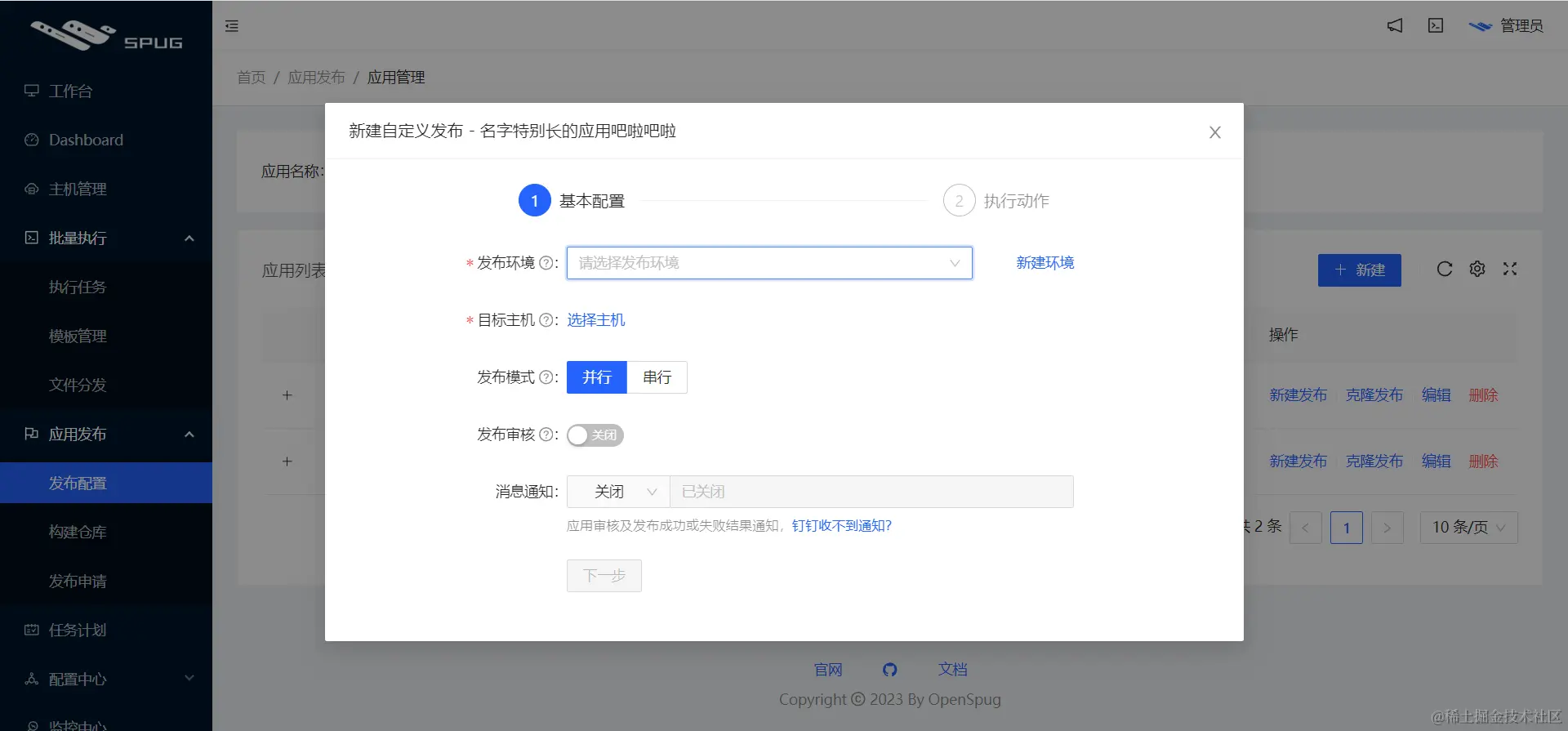Click the 新建 button behind dialog
This screenshot has height=731, width=1568.
pos(1360,270)
